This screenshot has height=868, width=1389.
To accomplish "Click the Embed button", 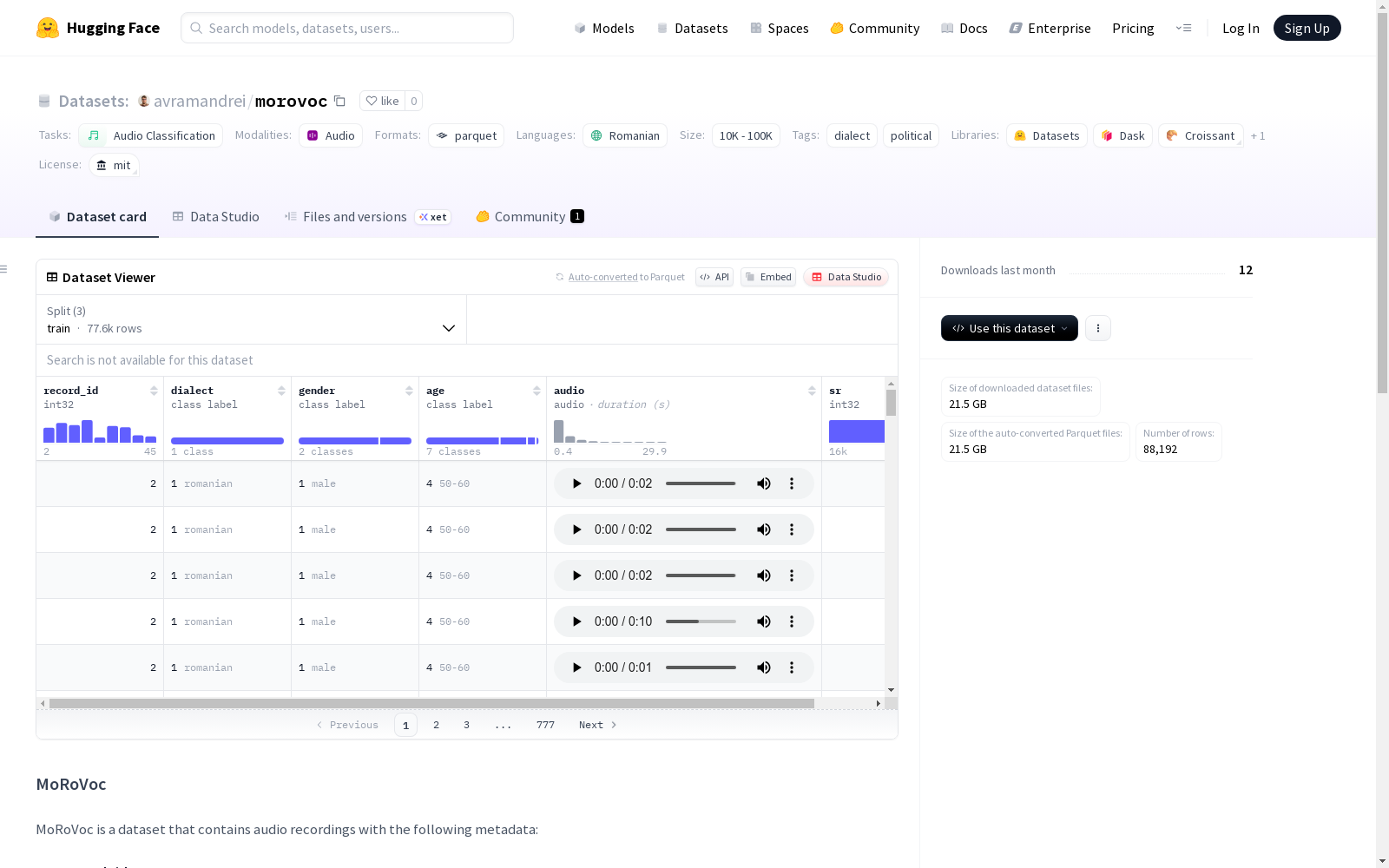I will point(768,277).
